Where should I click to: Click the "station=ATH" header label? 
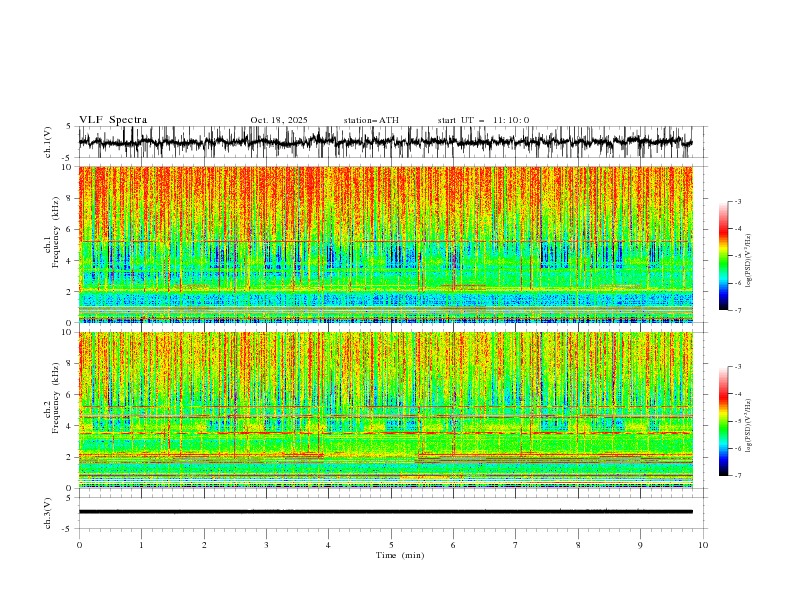[371, 120]
